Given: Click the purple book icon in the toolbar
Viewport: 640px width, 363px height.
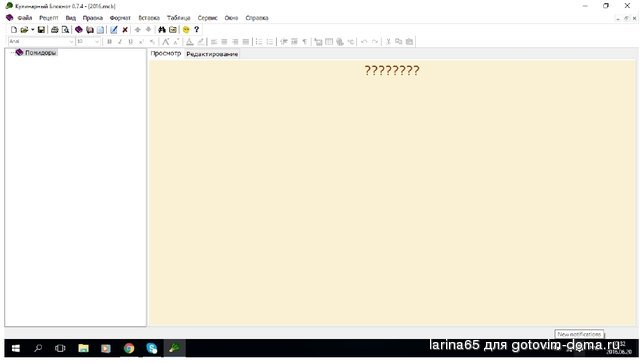Looking at the screenshot, I should tap(79, 30).
